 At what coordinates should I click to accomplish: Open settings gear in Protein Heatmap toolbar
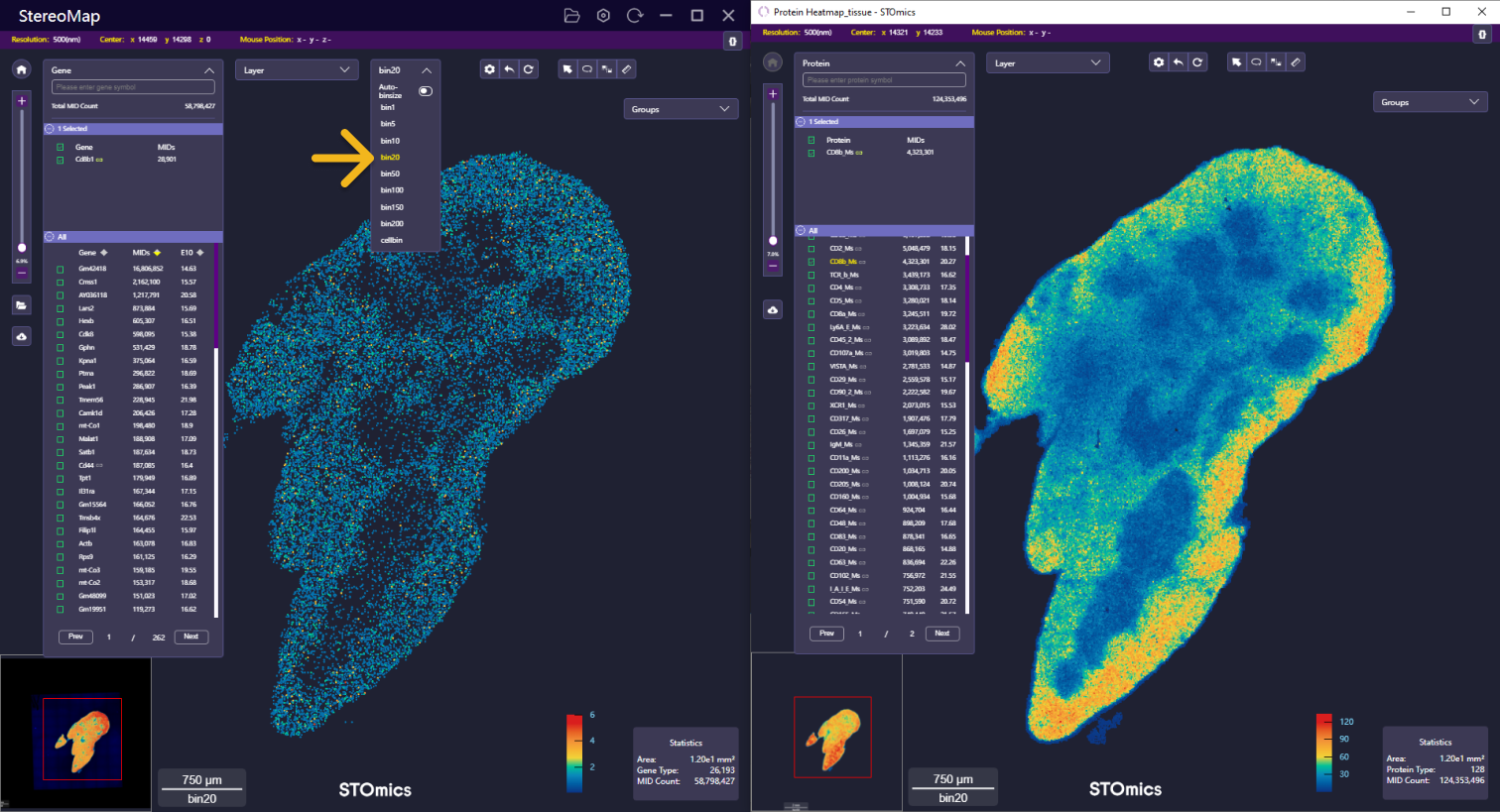[1159, 62]
